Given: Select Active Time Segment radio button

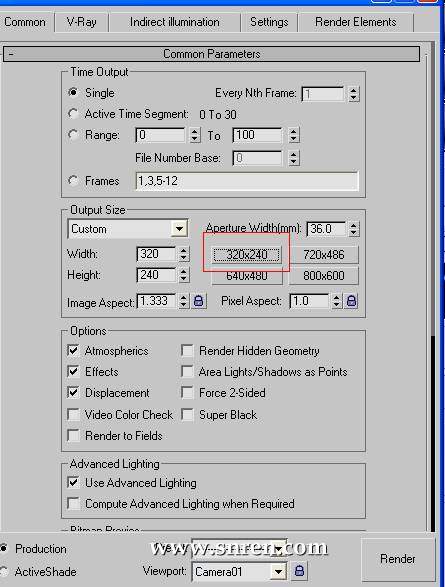Looking at the screenshot, I should [73, 114].
